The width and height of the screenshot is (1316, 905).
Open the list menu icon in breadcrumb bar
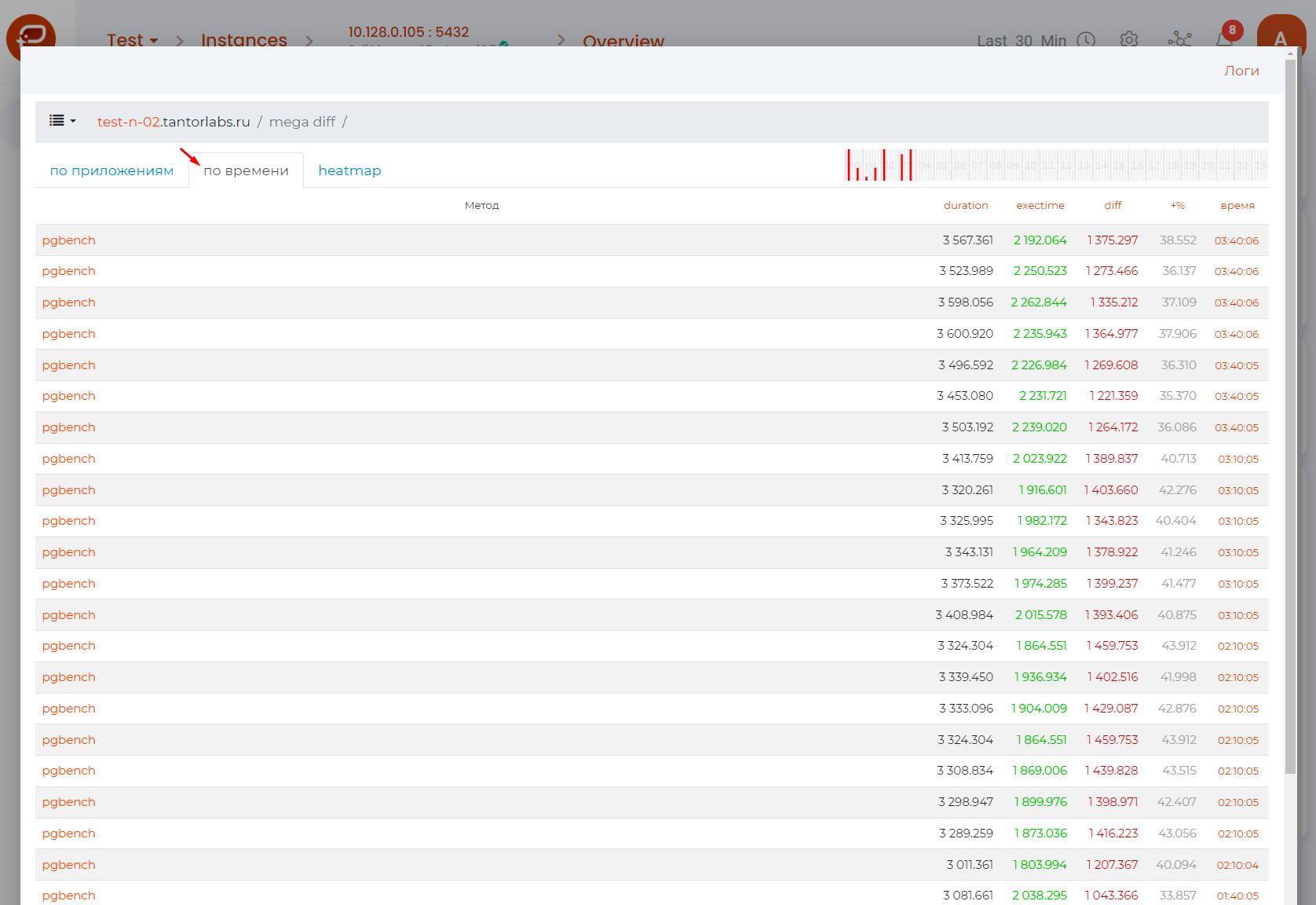[x=62, y=121]
